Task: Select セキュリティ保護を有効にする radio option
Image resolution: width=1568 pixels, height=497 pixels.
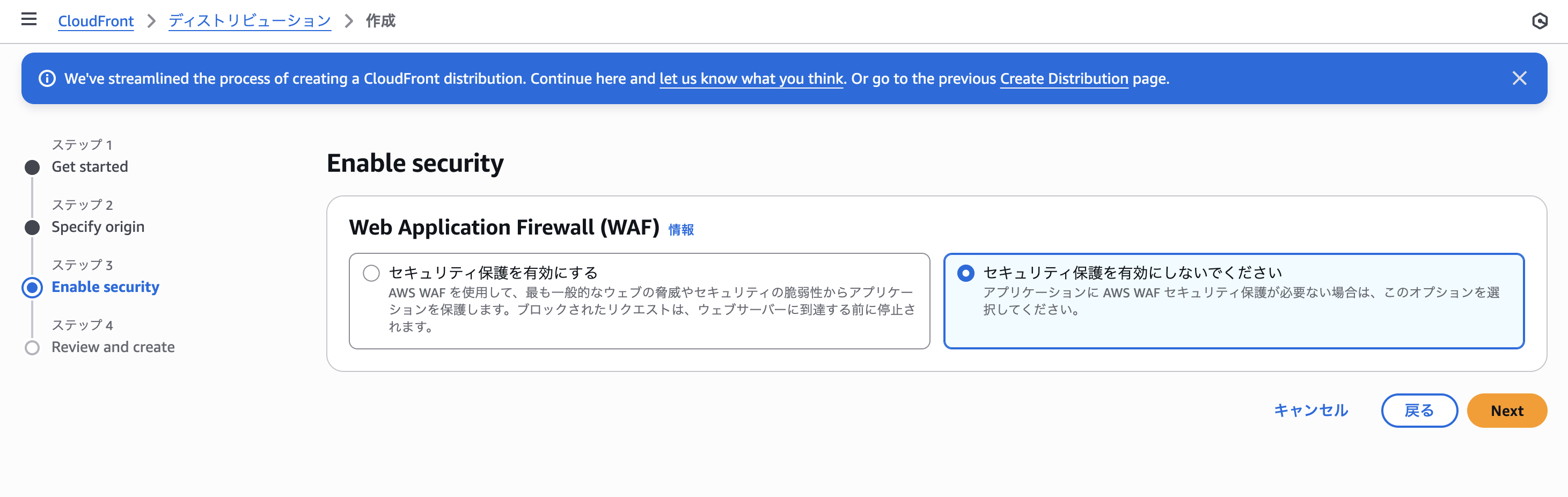Action: 371,273
